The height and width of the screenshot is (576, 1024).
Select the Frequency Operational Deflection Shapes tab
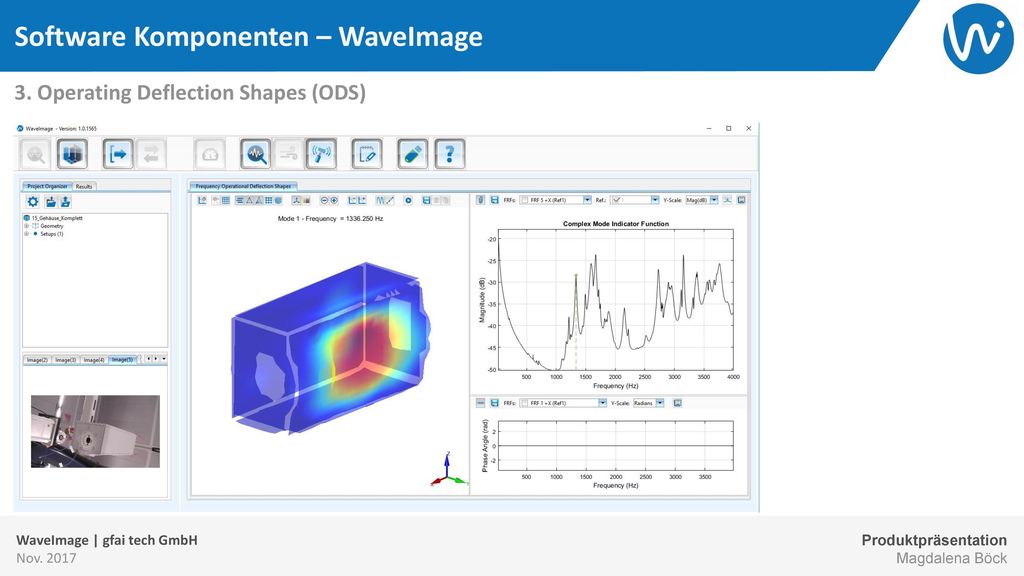click(243, 186)
